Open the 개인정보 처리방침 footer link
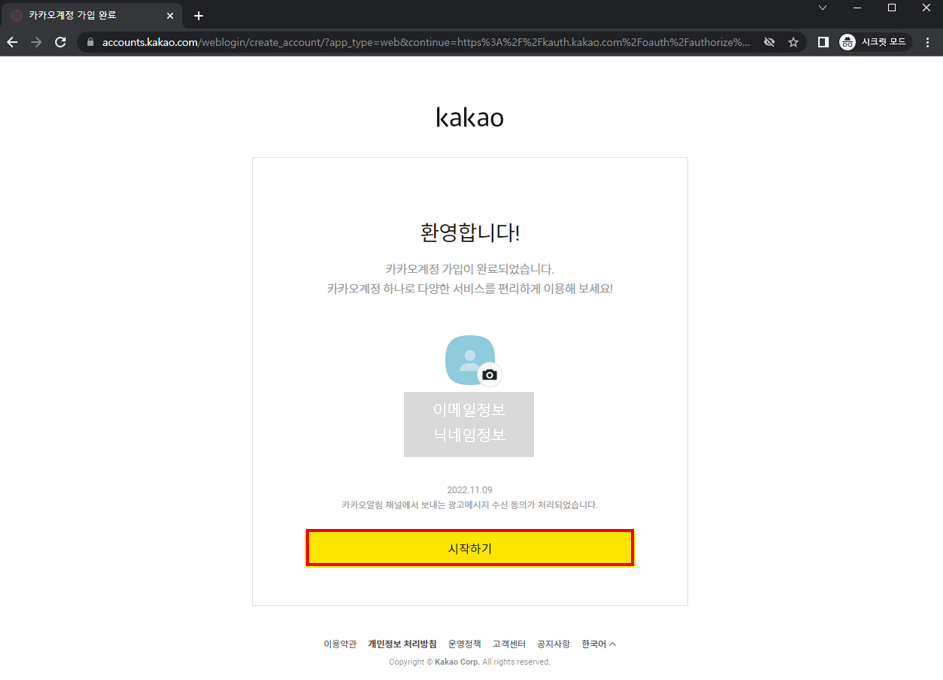 [x=402, y=644]
